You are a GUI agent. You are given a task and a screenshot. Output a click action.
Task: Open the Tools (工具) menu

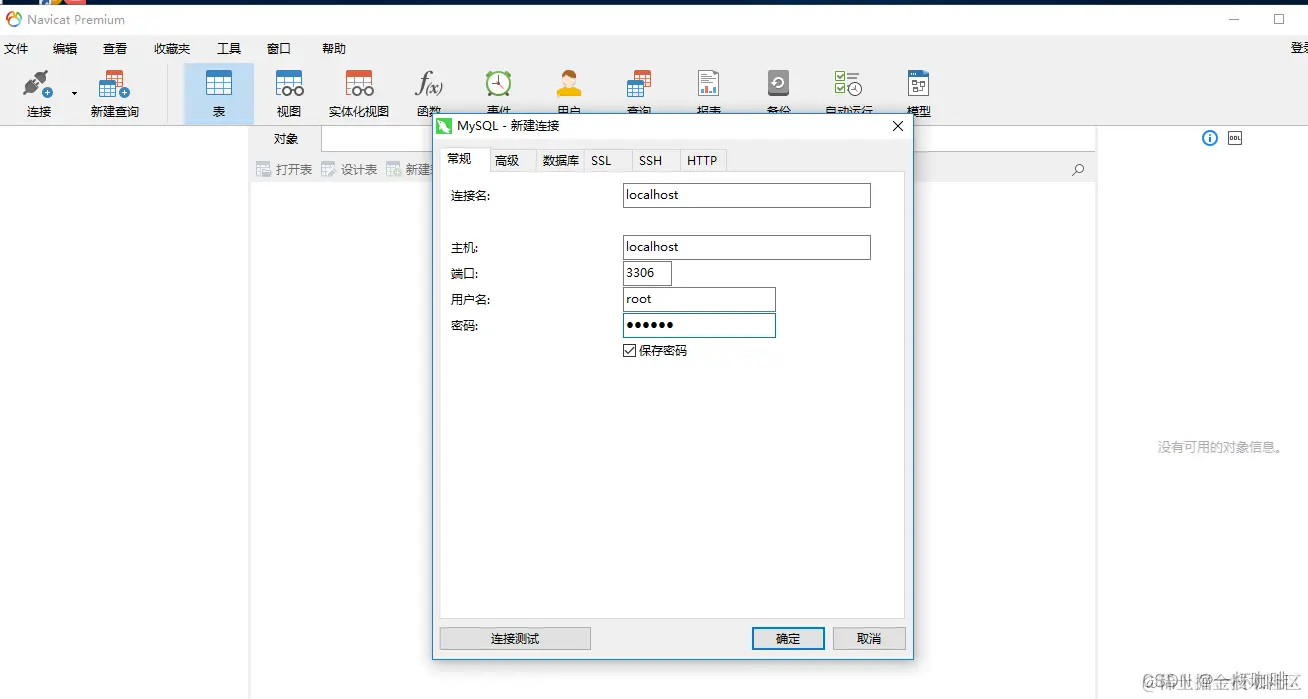[229, 48]
